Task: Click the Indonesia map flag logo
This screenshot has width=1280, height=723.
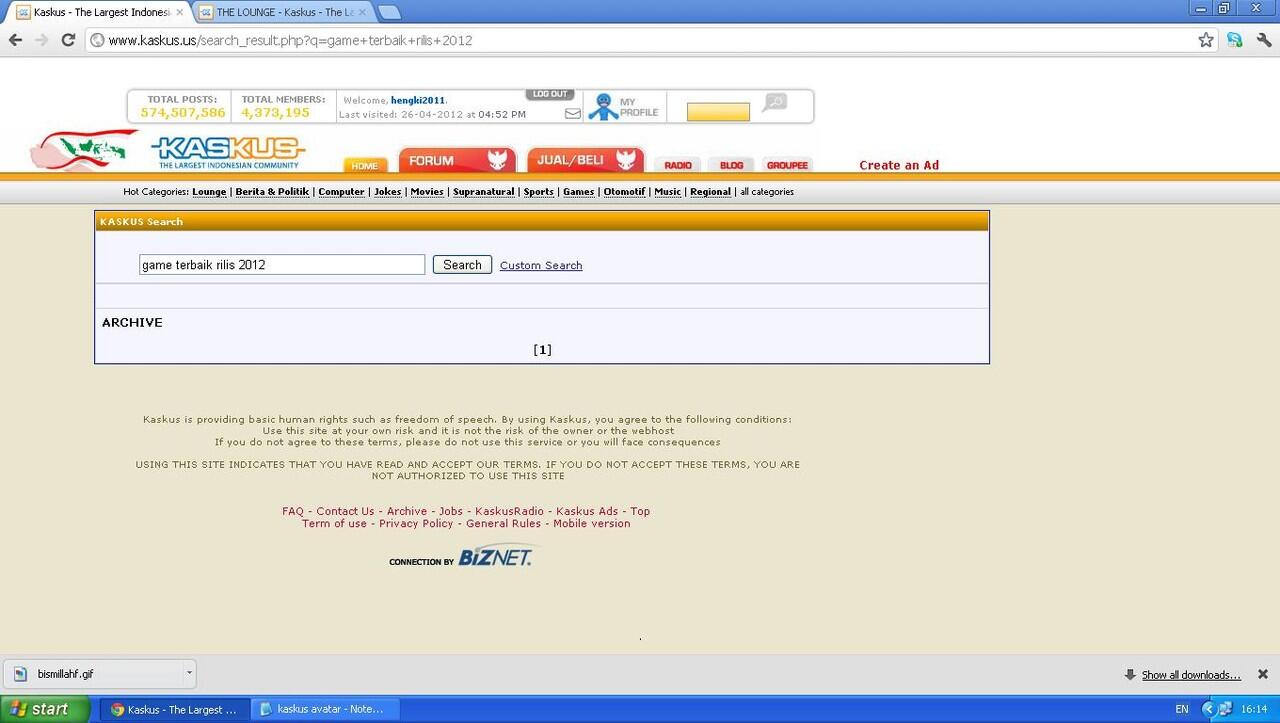Action: click(84, 151)
